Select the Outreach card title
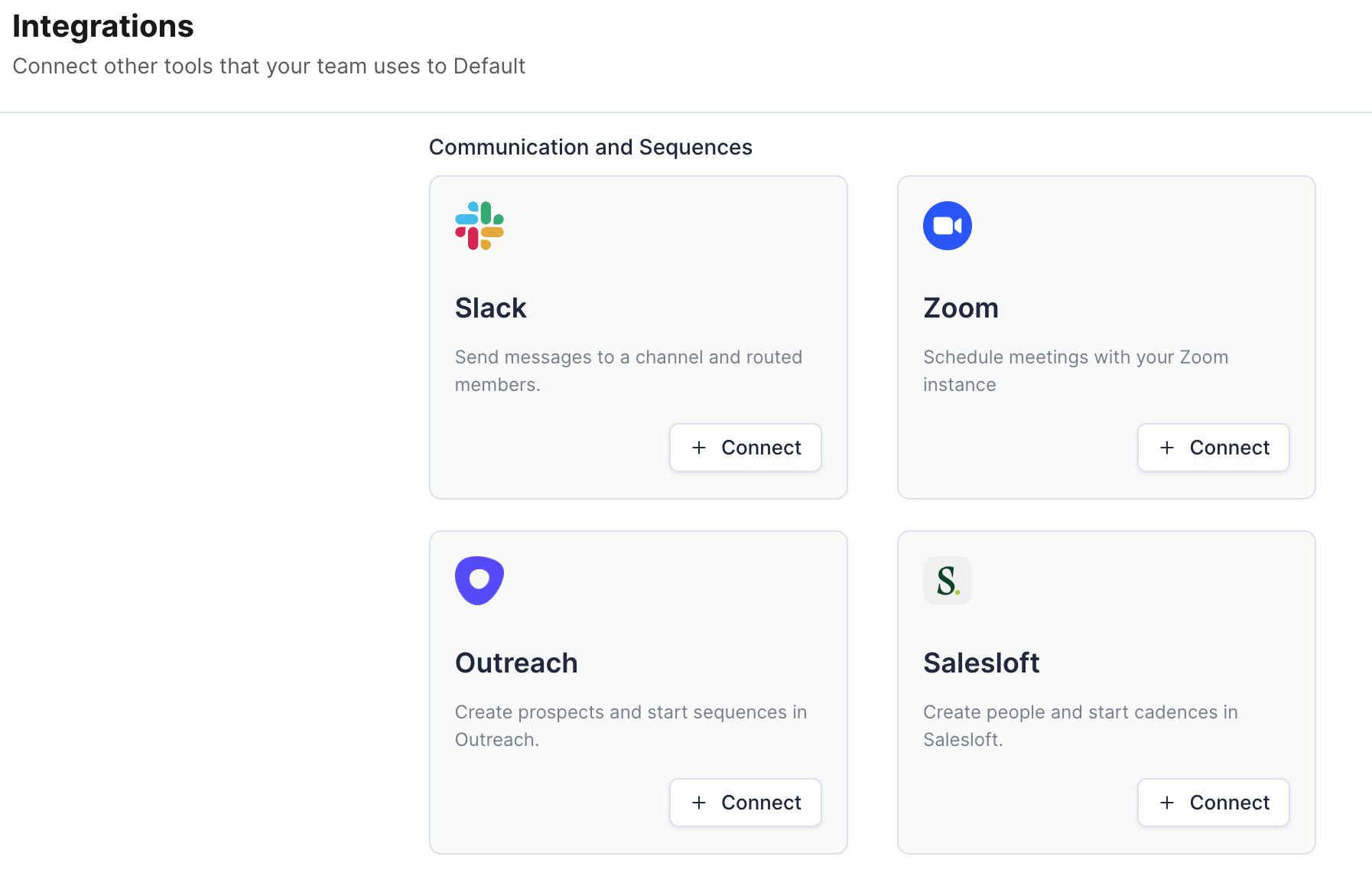 point(516,663)
